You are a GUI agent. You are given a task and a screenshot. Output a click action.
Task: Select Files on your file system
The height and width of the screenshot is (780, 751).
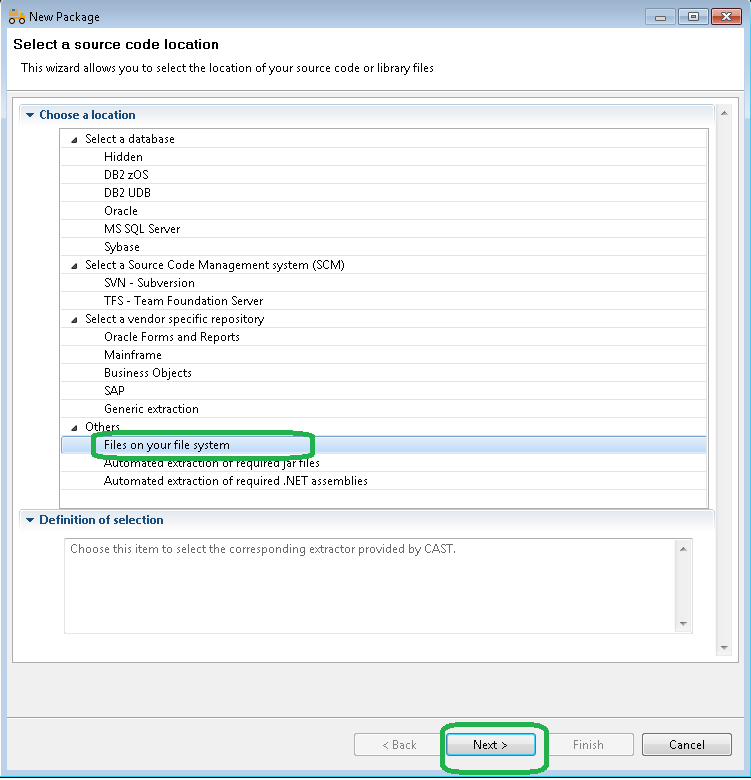coord(166,445)
